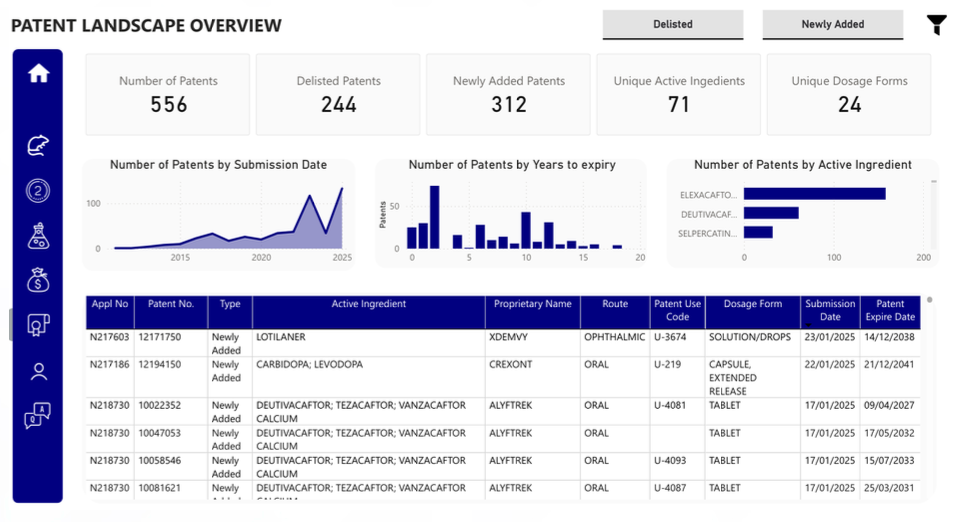
Task: Select the Number of Patents card
Action: tap(168, 94)
